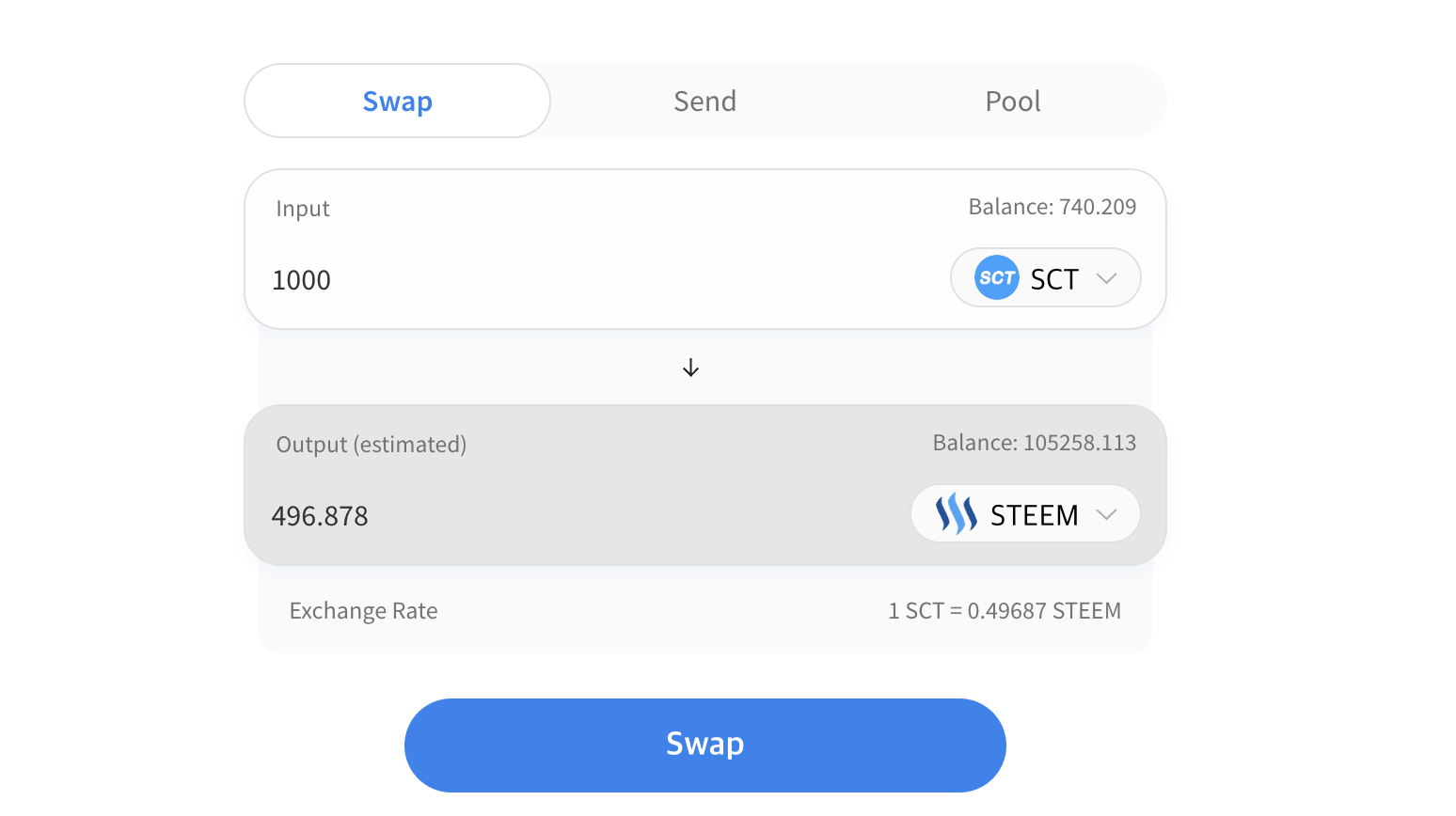The width and height of the screenshot is (1456, 816).
Task: Open the STEEM token selector by its name
Action: click(x=1034, y=515)
